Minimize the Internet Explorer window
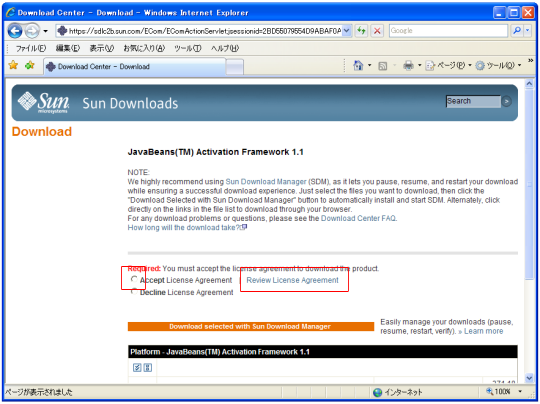This screenshot has width=540, height=404. [x=499, y=13]
